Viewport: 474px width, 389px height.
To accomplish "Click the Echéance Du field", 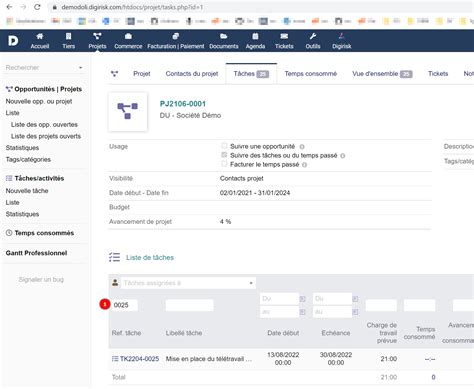I will click(332, 299).
